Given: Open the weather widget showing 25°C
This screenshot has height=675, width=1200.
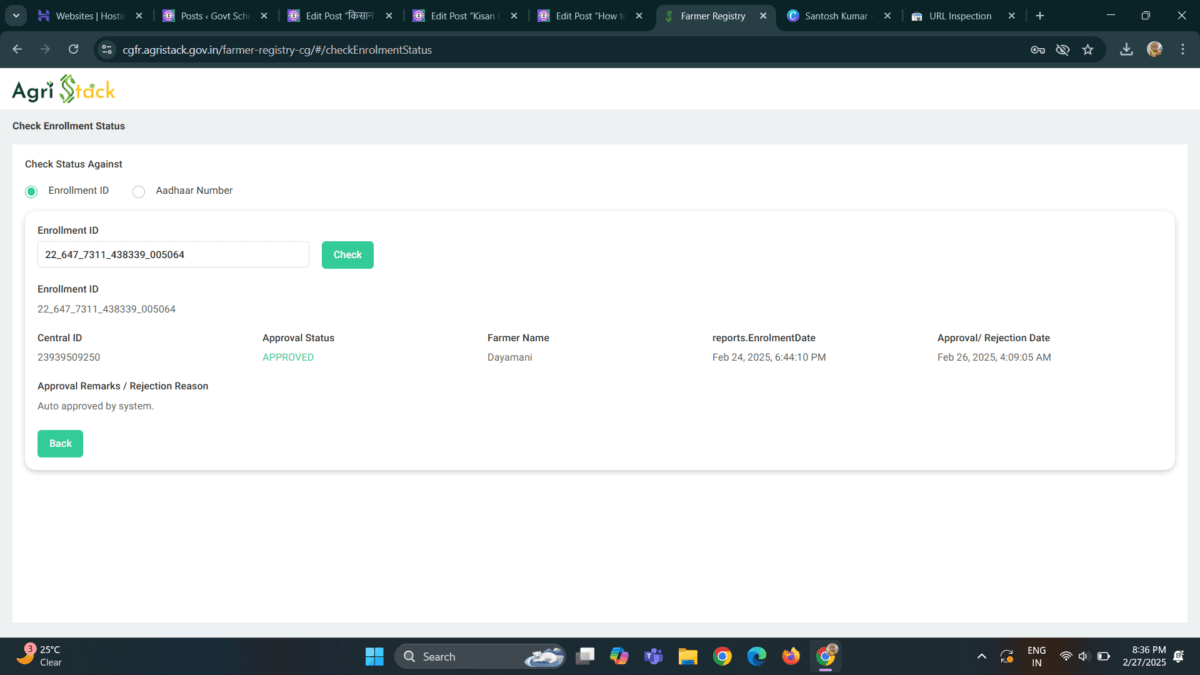Looking at the screenshot, I should click(40, 655).
